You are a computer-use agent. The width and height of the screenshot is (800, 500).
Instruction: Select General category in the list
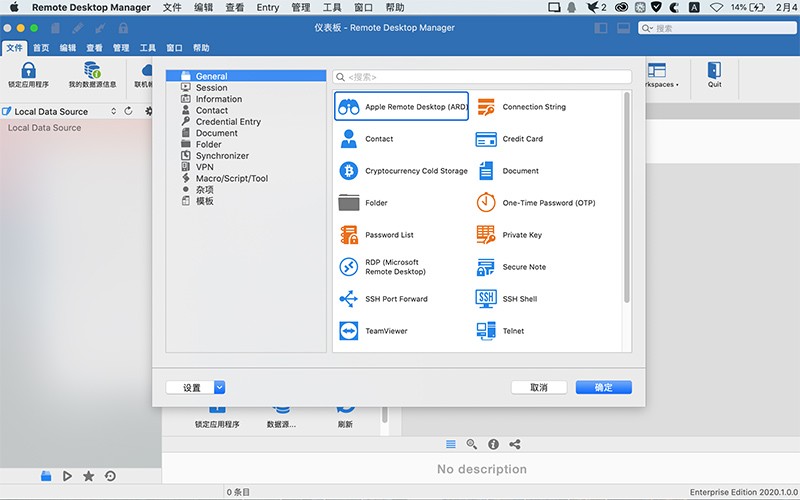[246, 76]
